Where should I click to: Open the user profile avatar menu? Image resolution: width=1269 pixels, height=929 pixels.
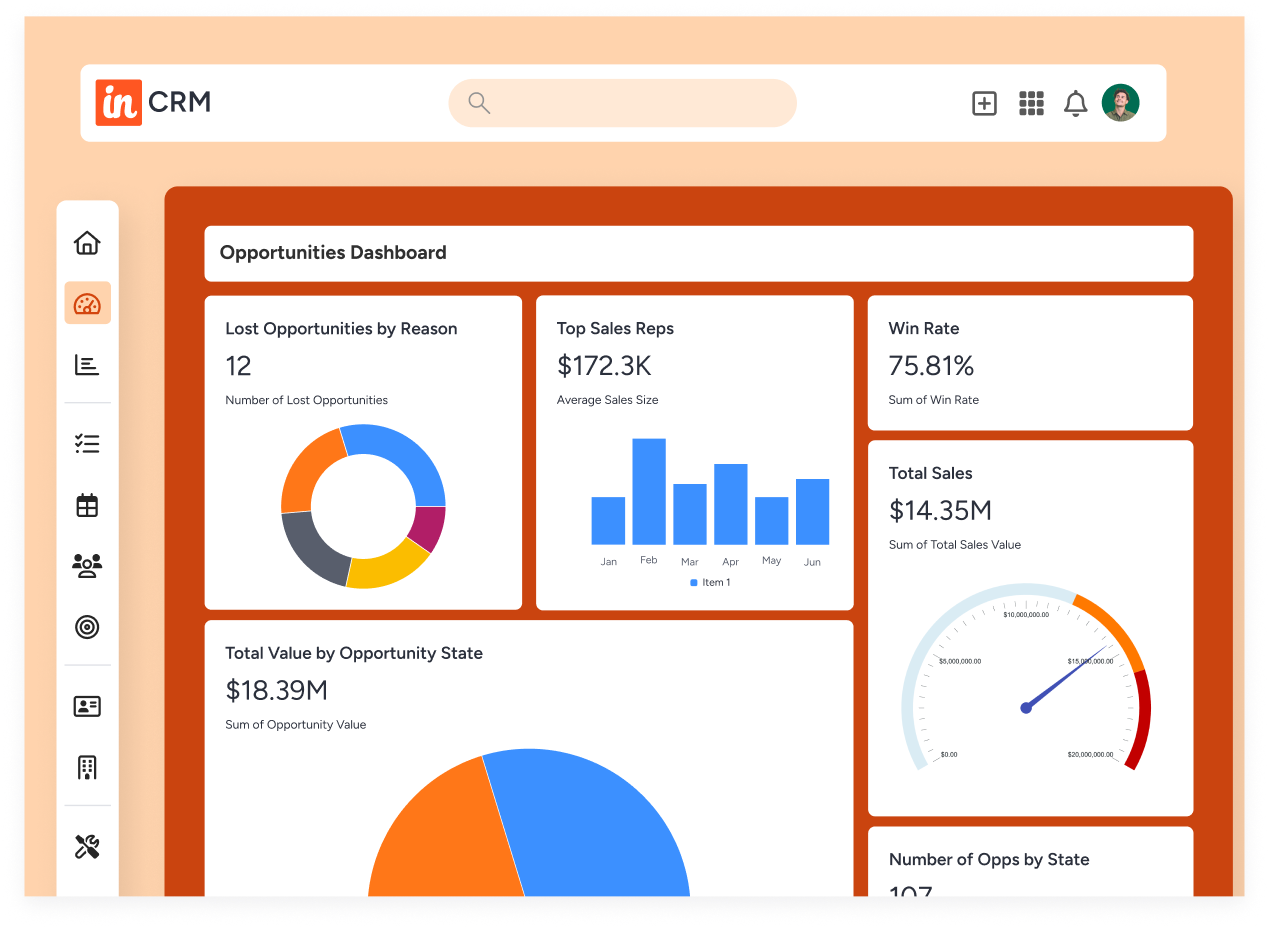1120,103
